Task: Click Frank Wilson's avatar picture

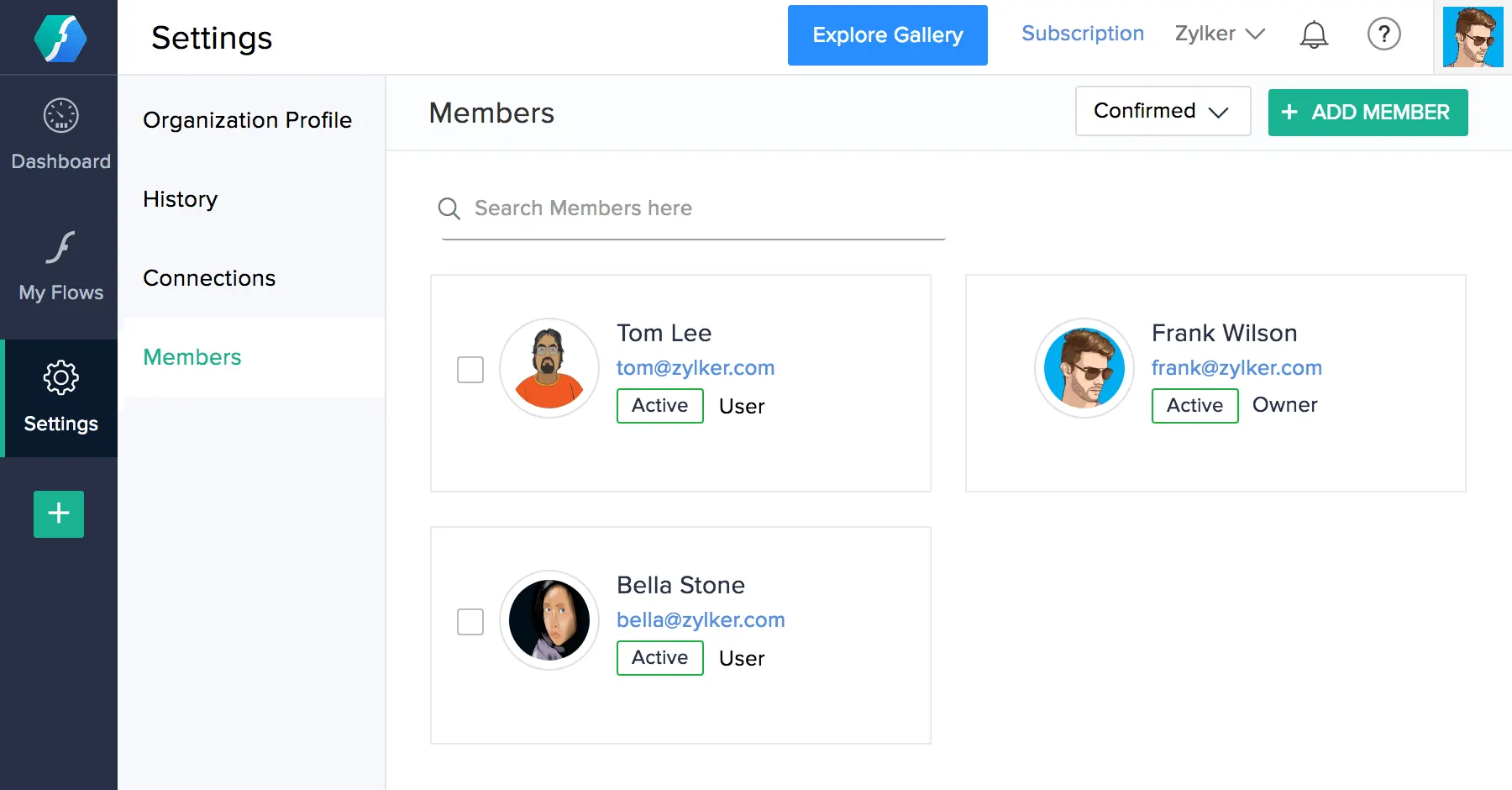Action: click(x=1084, y=368)
